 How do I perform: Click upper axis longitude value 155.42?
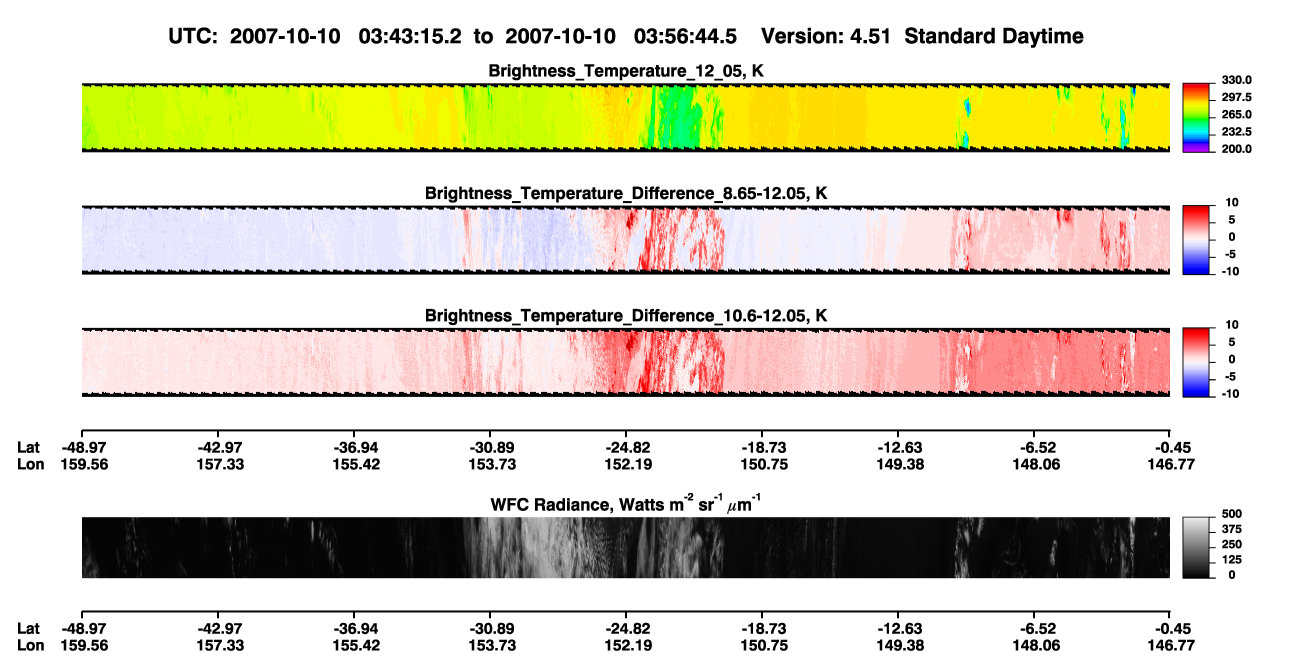353,464
